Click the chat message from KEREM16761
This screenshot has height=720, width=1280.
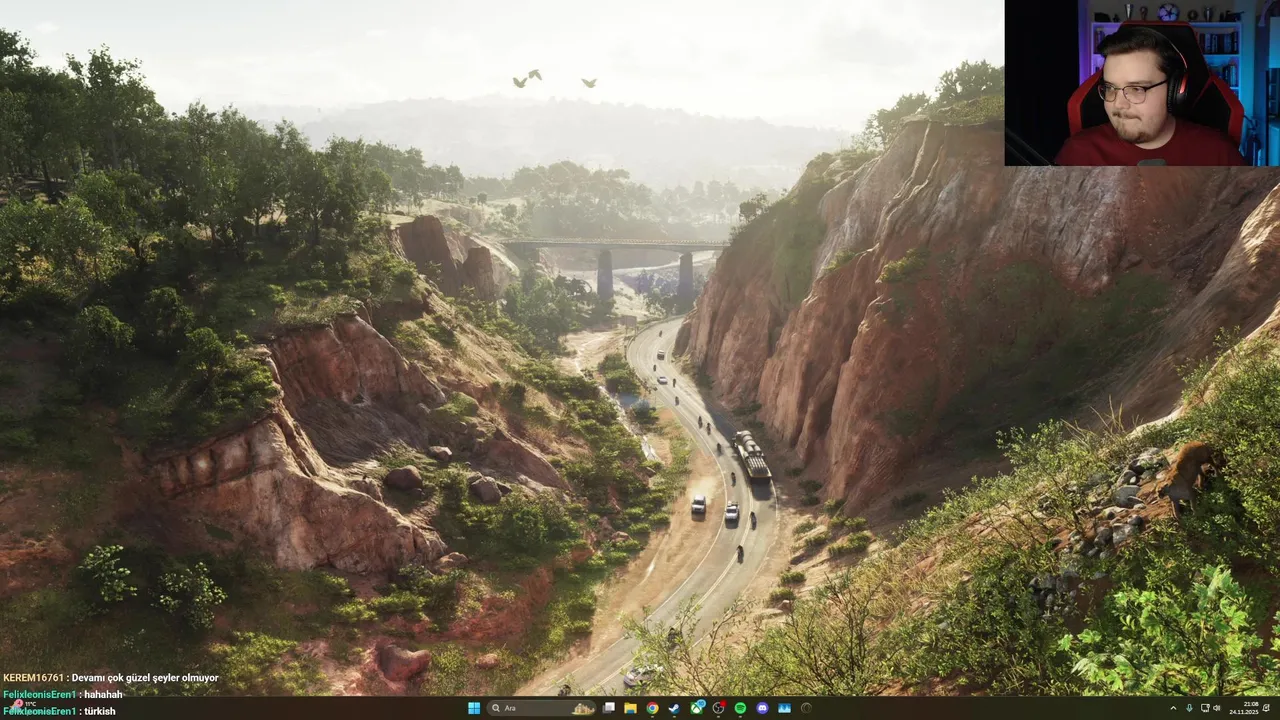pos(110,678)
